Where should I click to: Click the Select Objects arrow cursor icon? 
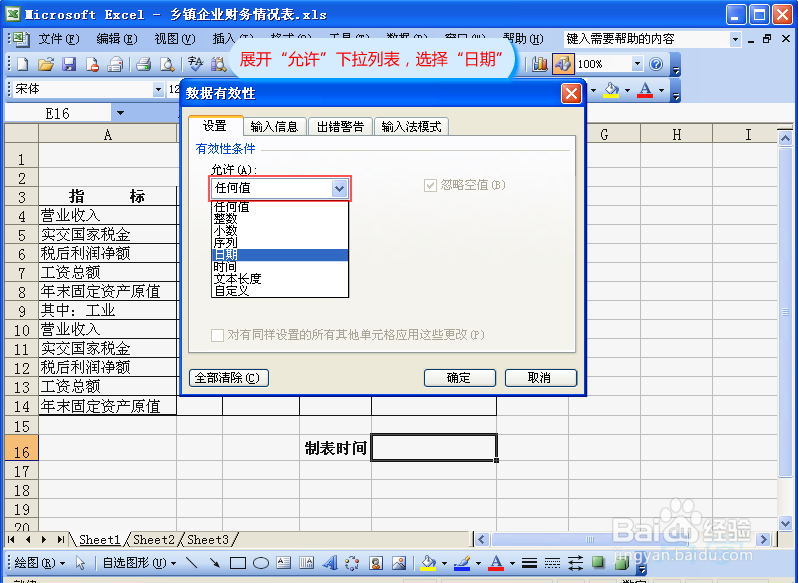click(80, 563)
